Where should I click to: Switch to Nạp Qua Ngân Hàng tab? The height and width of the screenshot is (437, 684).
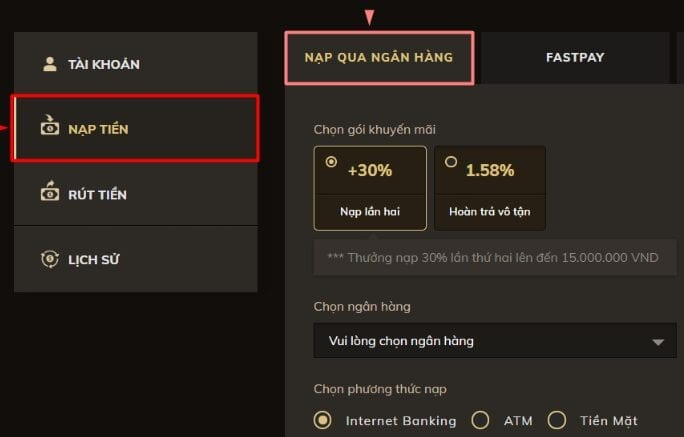pos(379,57)
